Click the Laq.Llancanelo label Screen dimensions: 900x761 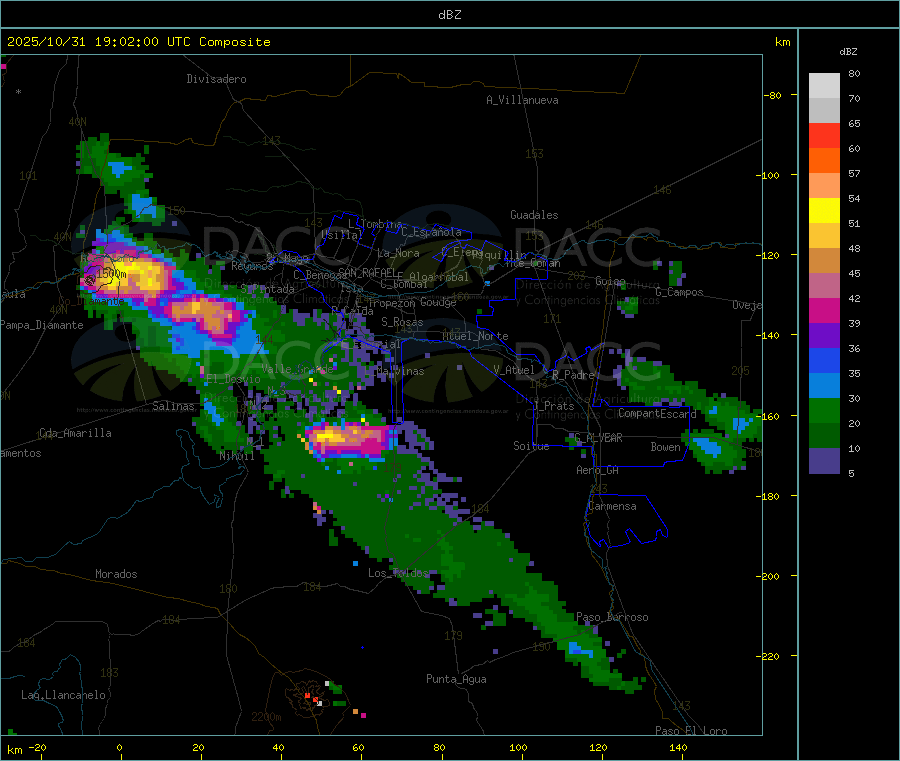pyautogui.click(x=63, y=695)
